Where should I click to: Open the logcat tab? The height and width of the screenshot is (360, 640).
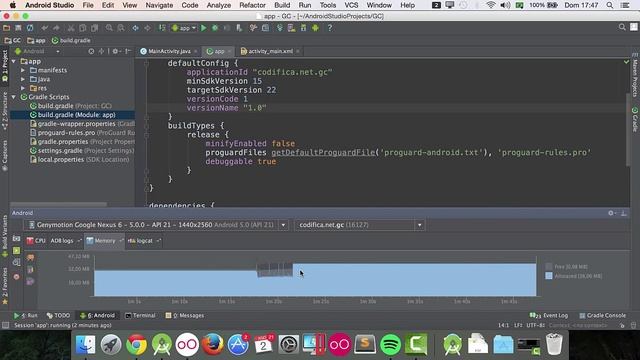(143, 241)
